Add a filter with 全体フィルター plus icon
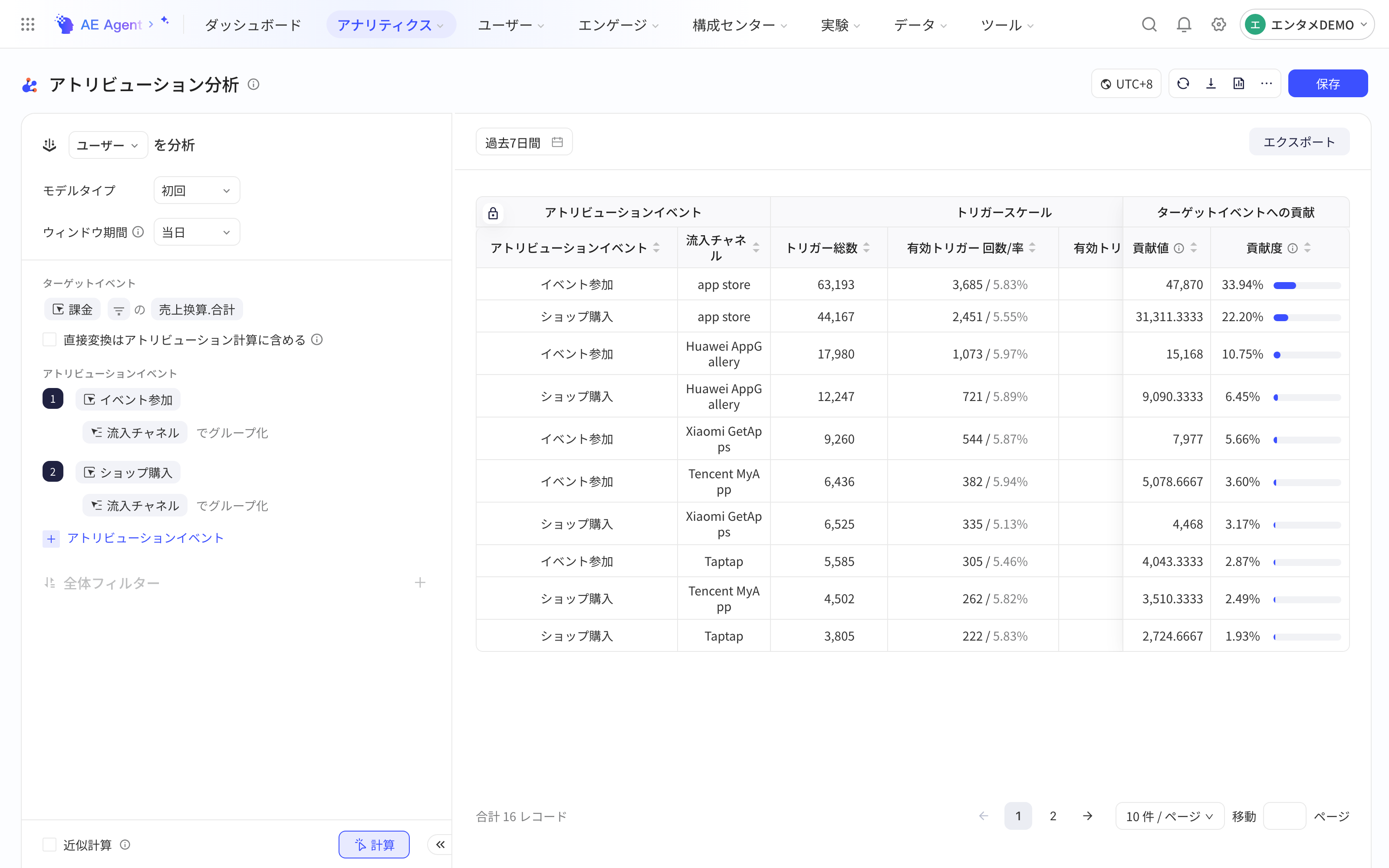The width and height of the screenshot is (1389, 868). pos(420,583)
